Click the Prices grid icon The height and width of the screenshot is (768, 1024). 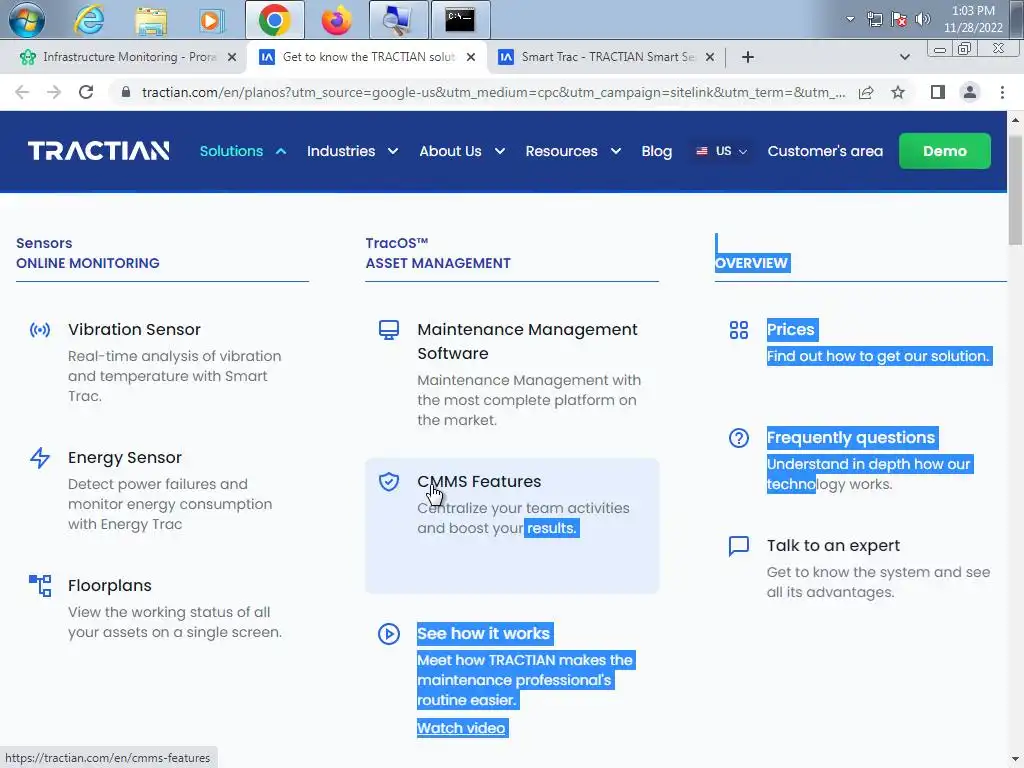click(739, 330)
